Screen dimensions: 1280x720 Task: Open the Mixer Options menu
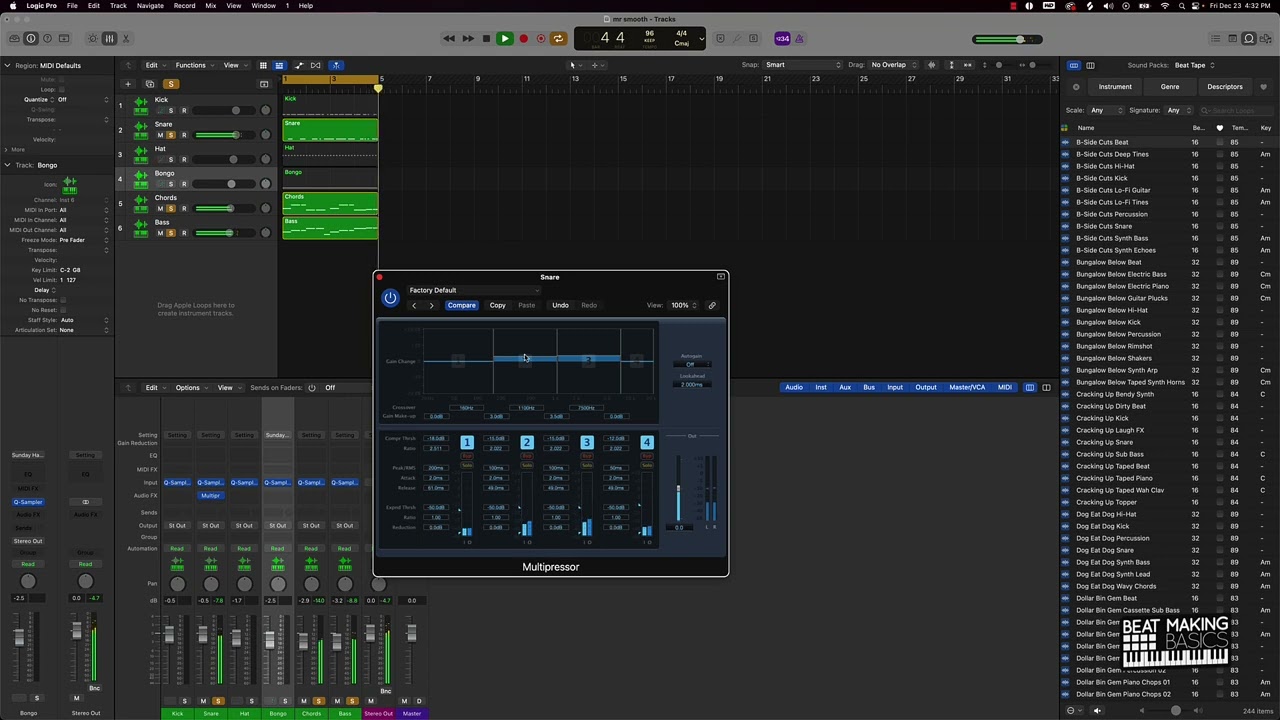click(189, 387)
